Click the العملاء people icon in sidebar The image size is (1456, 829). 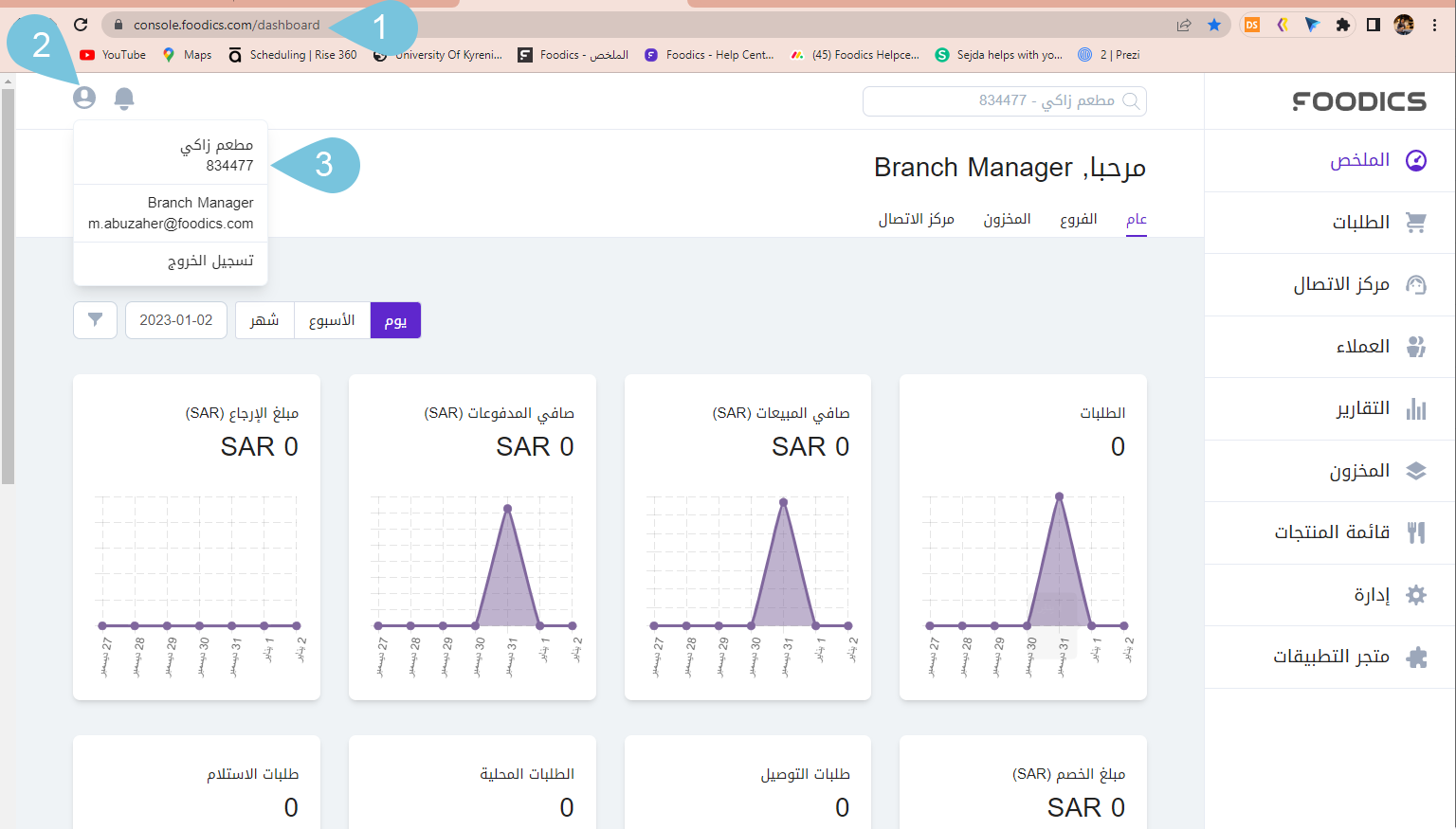tap(1415, 347)
